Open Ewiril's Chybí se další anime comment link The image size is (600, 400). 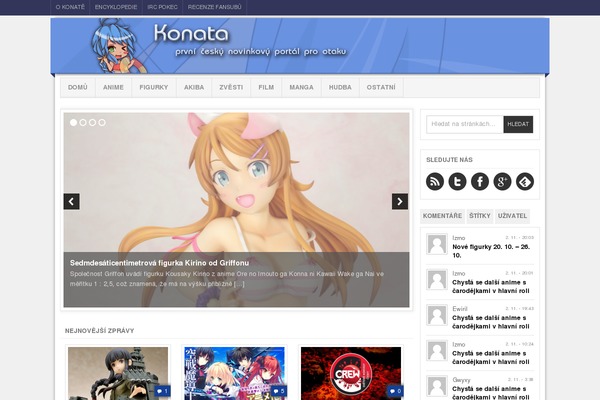(x=491, y=322)
